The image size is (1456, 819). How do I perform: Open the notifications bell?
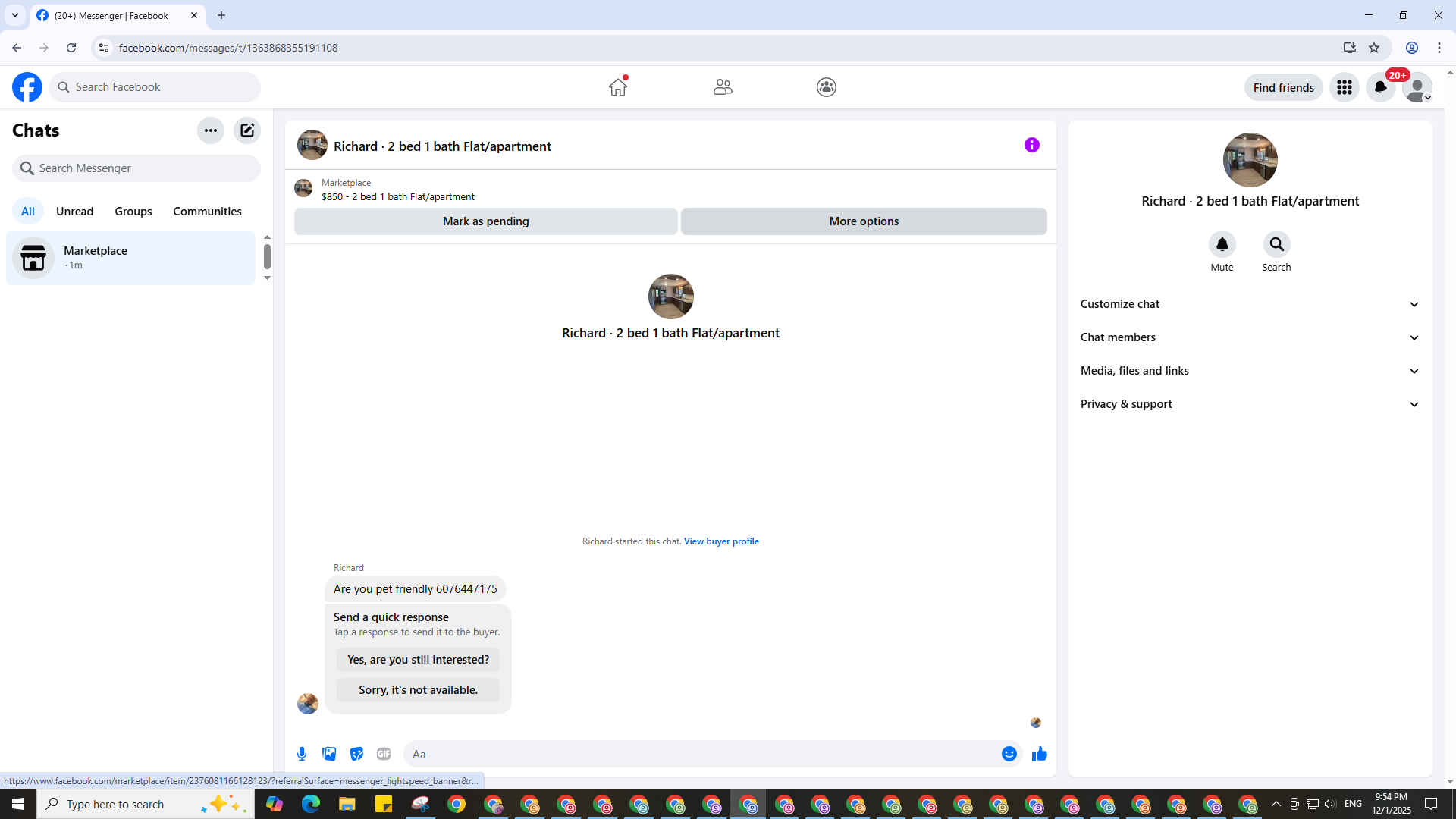tap(1381, 87)
